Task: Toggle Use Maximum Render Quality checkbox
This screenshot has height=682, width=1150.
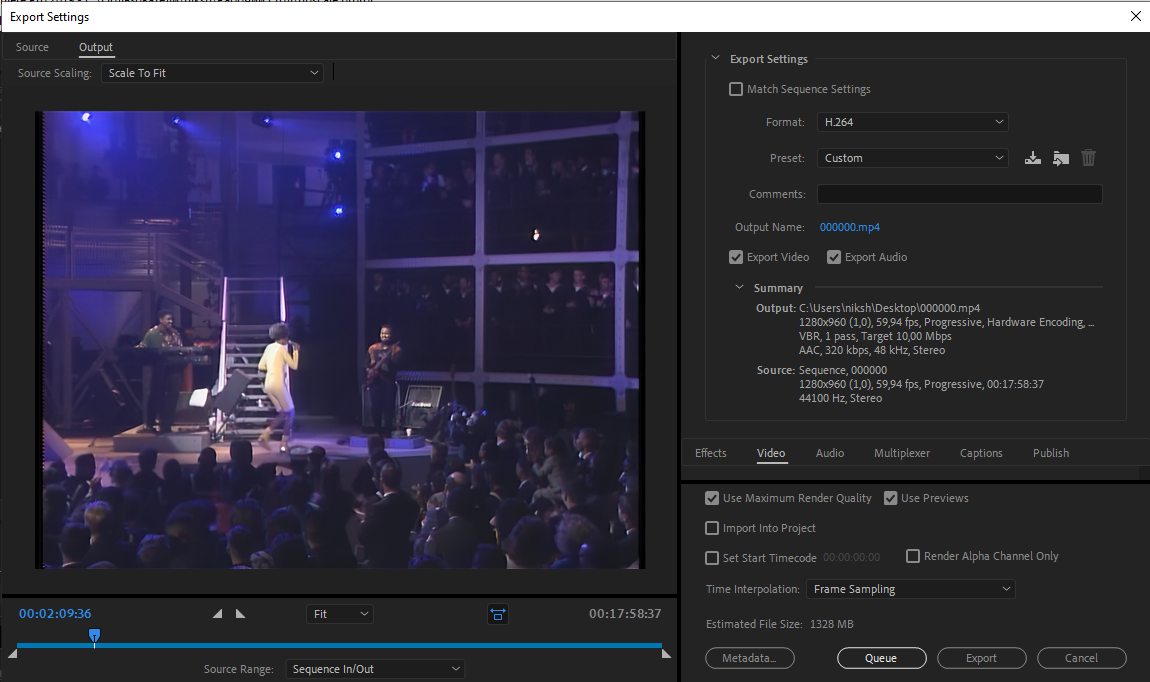Action: (711, 499)
